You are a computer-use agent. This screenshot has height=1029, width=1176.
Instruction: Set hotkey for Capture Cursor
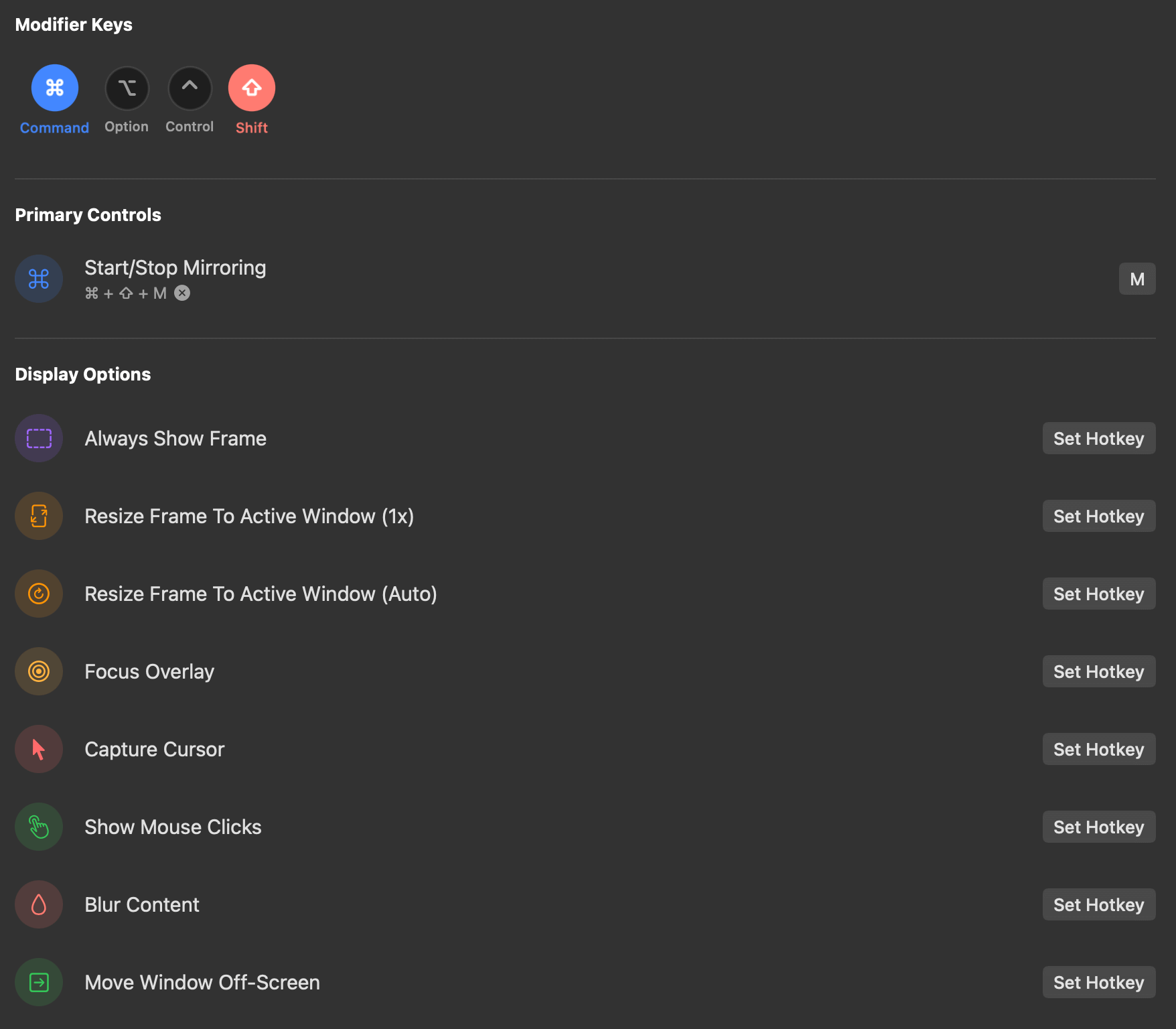1098,749
